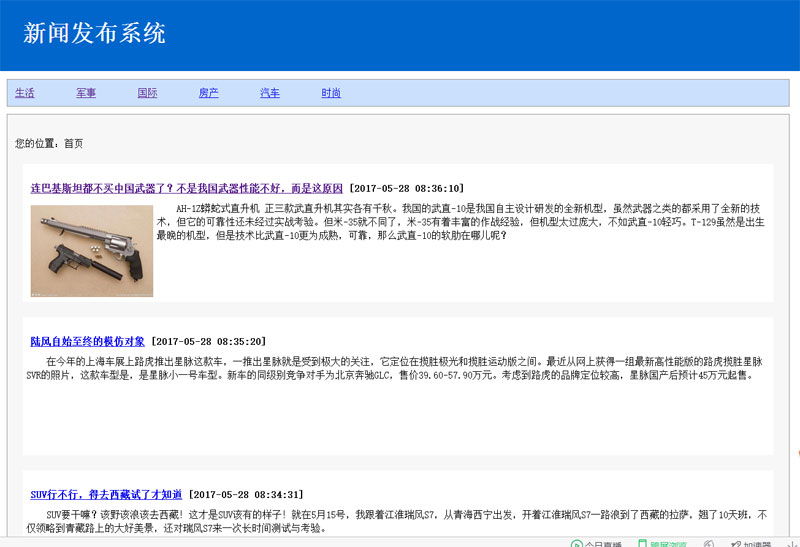Click timestamp 2017-05-28 08:35:20
This screenshot has width=800, height=547.
209,341
